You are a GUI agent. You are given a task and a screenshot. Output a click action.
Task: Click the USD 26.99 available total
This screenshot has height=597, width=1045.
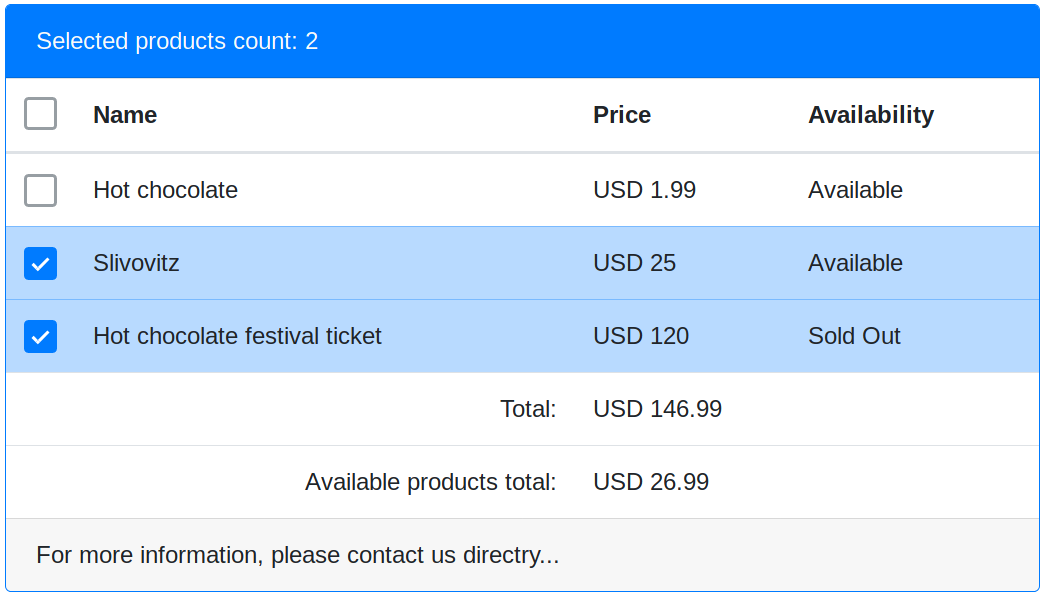(x=650, y=482)
